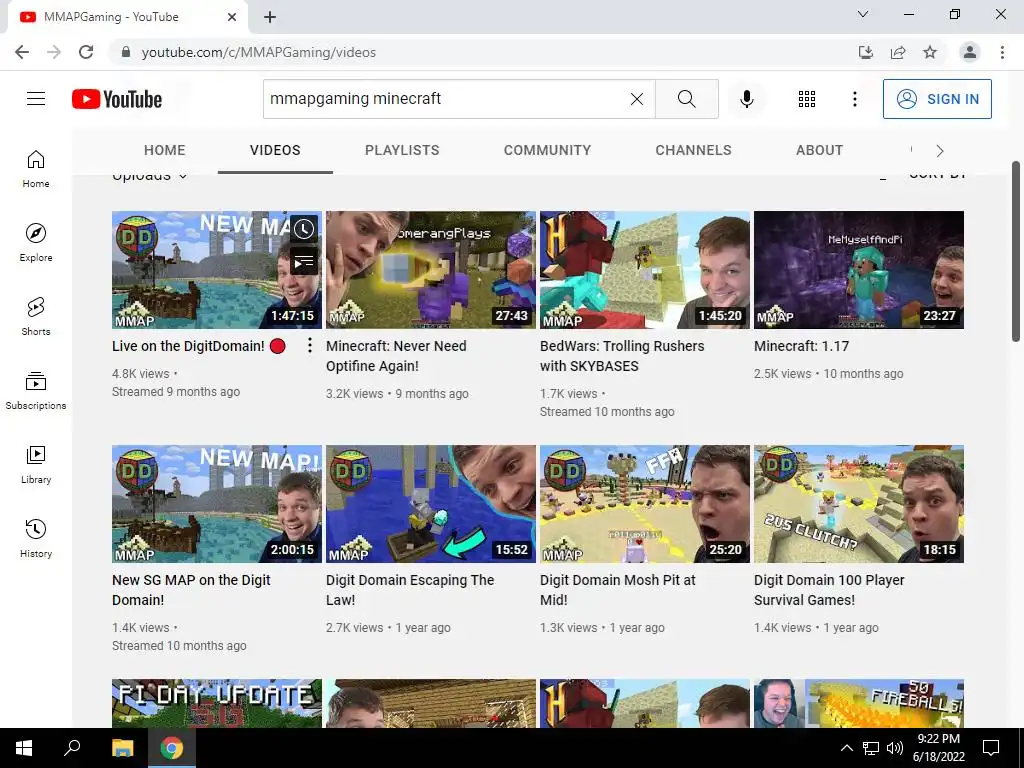Play the 2:00:15 NEW MAP thumbnail
The height and width of the screenshot is (768, 1024).
point(217,504)
